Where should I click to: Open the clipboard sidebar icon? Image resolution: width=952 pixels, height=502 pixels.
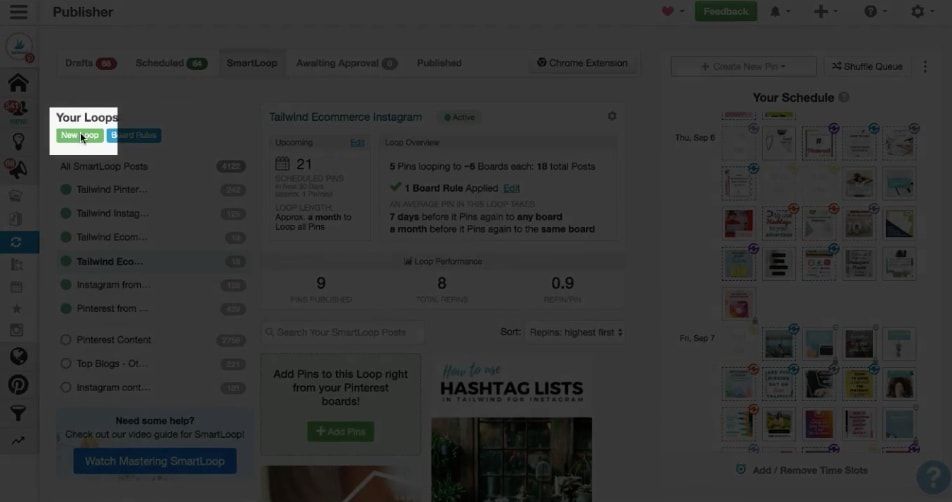16,219
